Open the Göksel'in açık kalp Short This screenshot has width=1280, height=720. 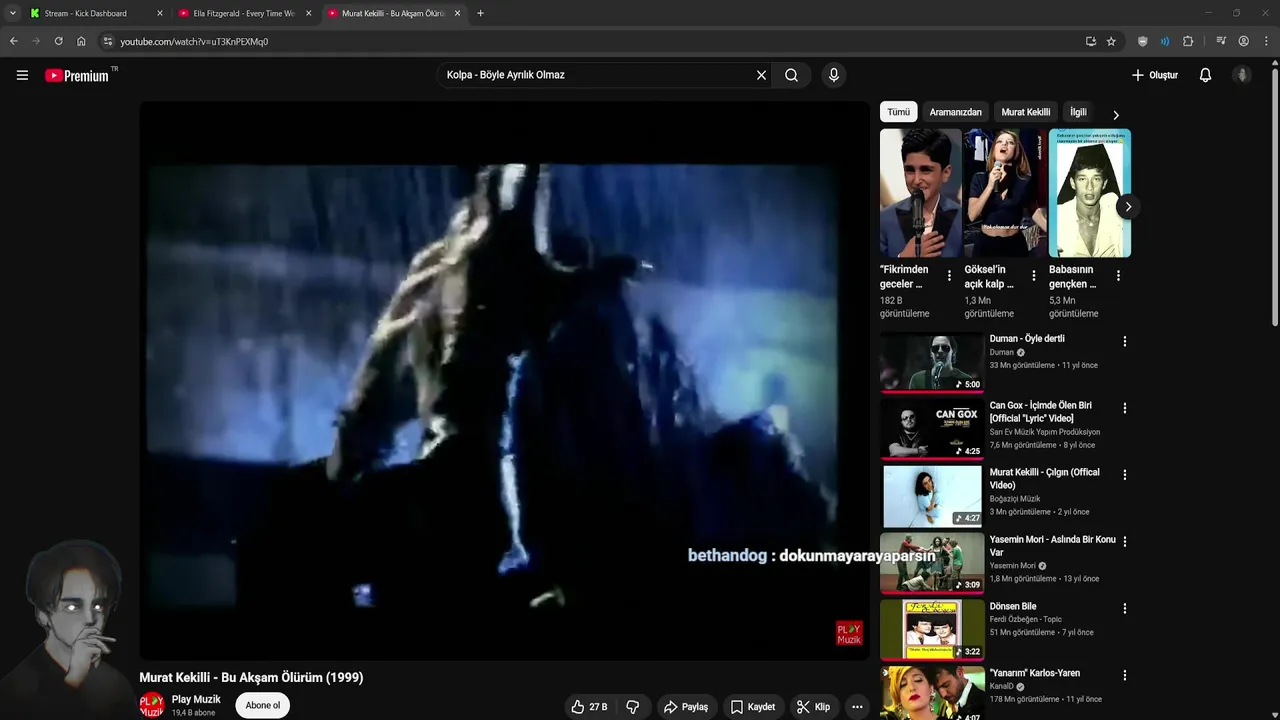click(x=1005, y=193)
